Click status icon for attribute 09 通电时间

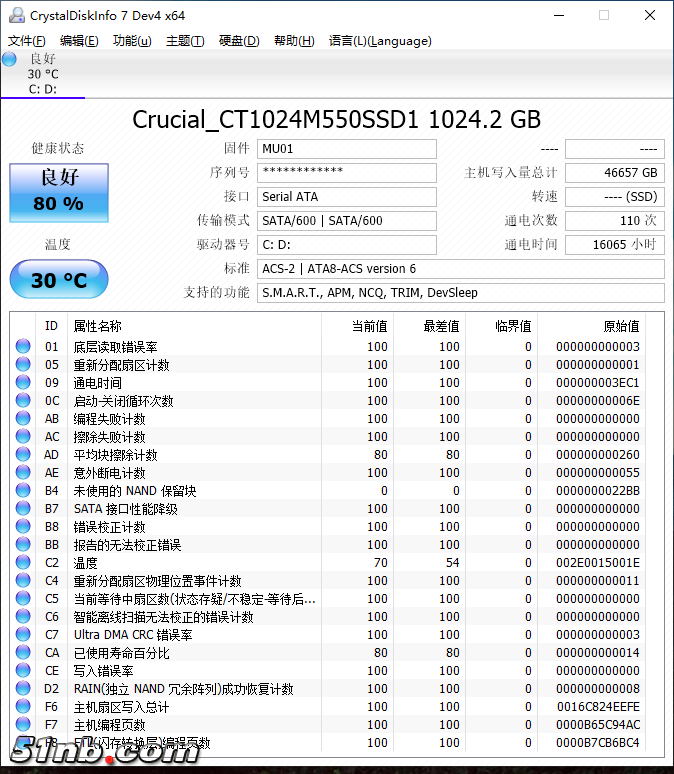coord(23,383)
